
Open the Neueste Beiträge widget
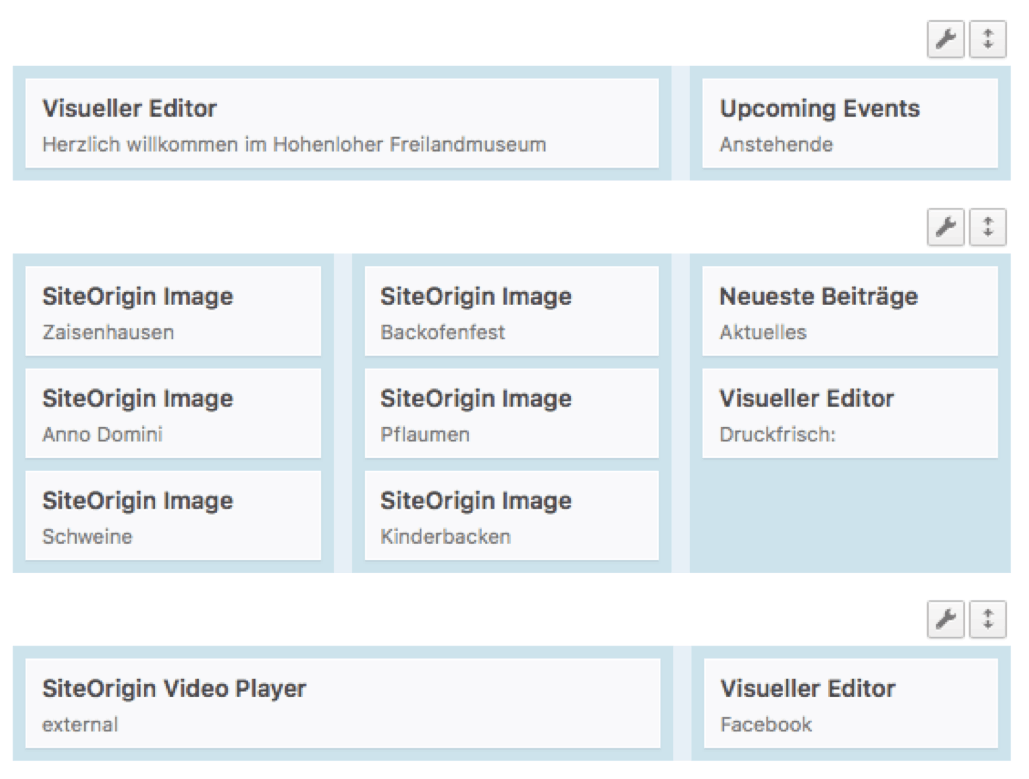click(849, 312)
